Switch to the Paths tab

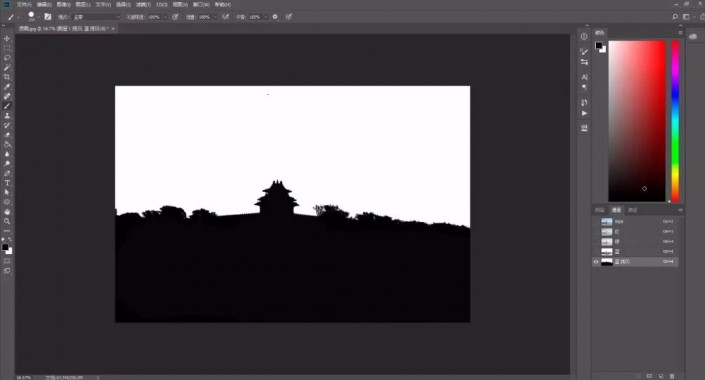(633, 210)
